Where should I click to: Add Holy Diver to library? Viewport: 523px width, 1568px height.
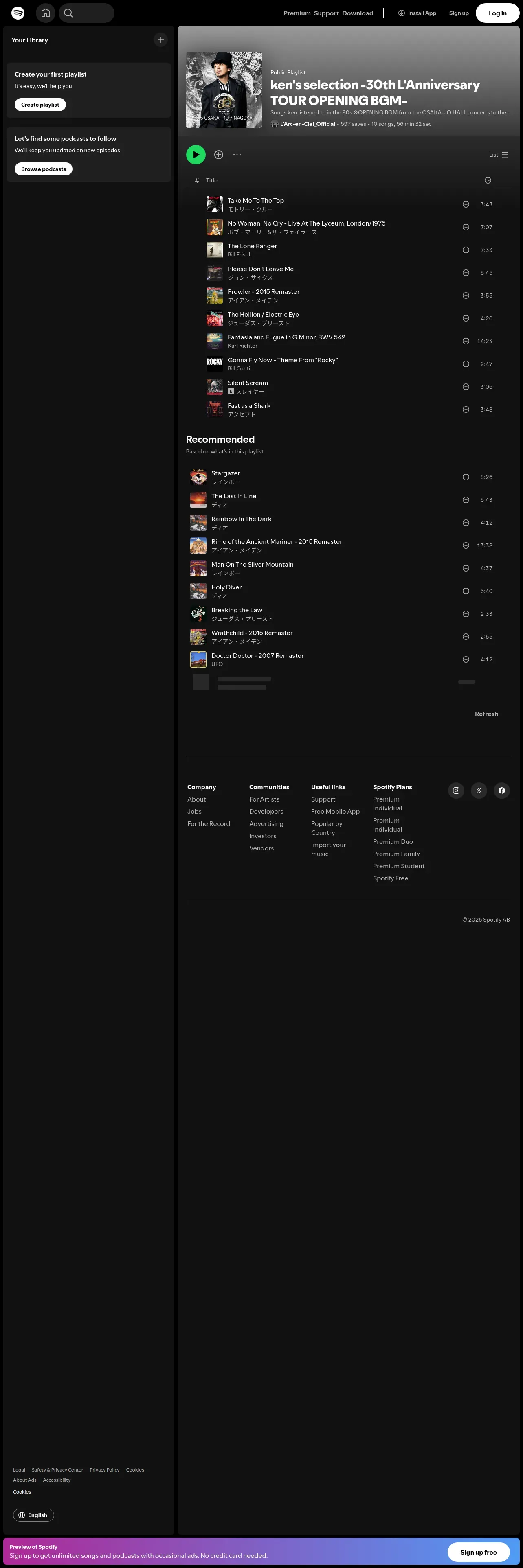pos(466,591)
